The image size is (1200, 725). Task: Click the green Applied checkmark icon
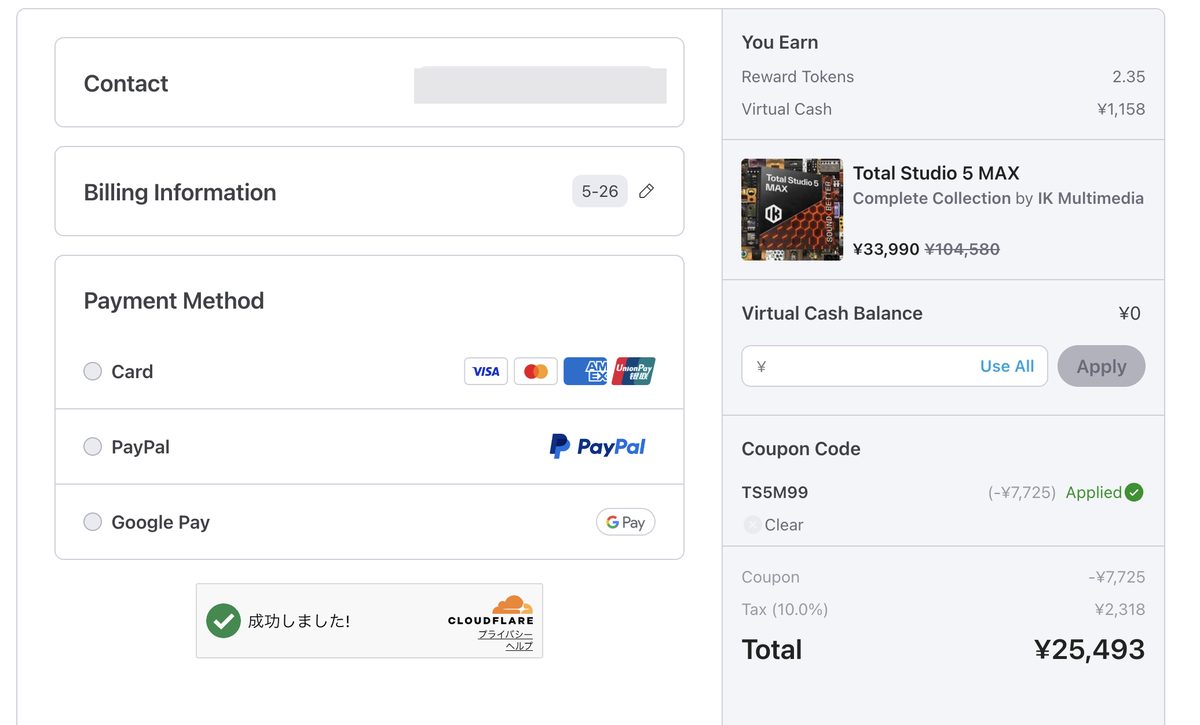(1134, 492)
